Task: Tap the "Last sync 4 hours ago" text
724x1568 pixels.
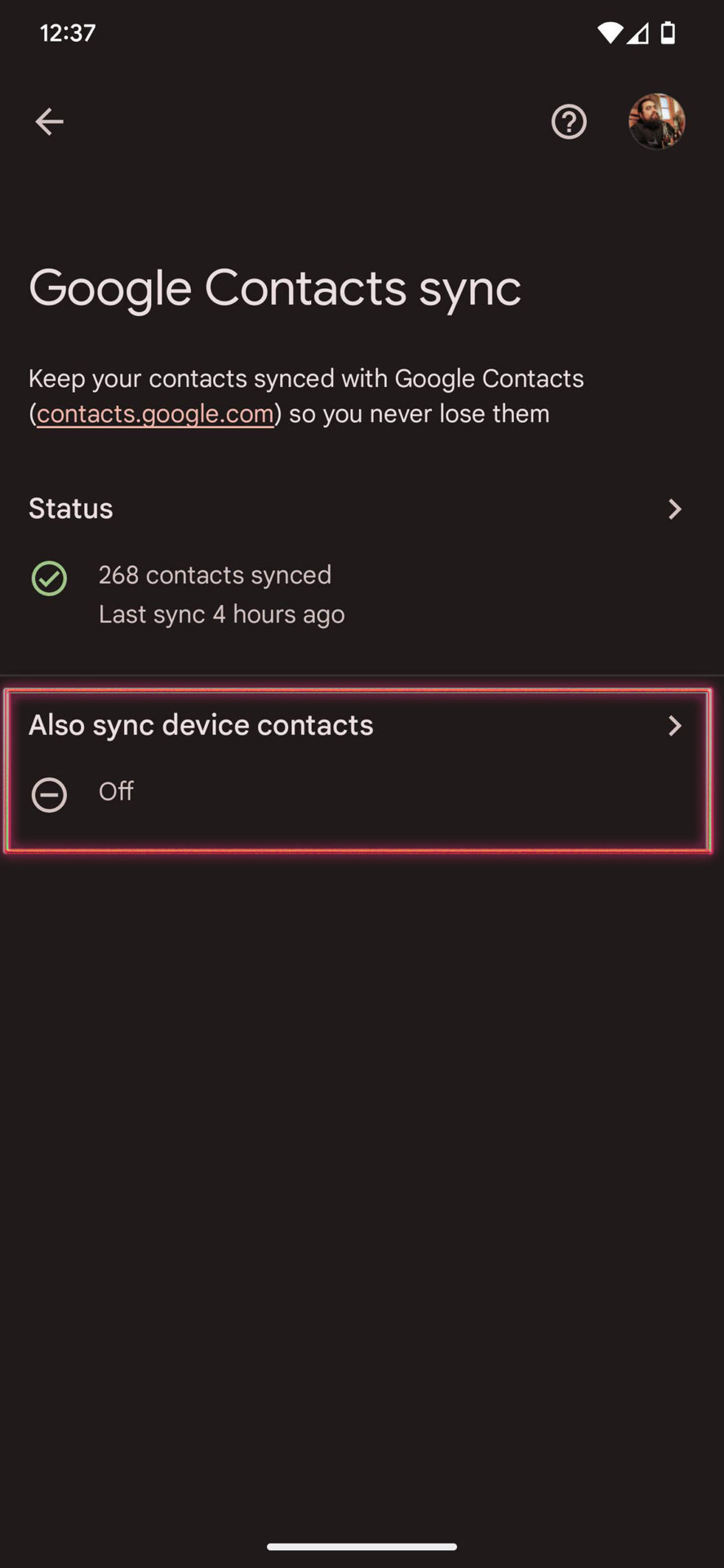Action: point(221,614)
